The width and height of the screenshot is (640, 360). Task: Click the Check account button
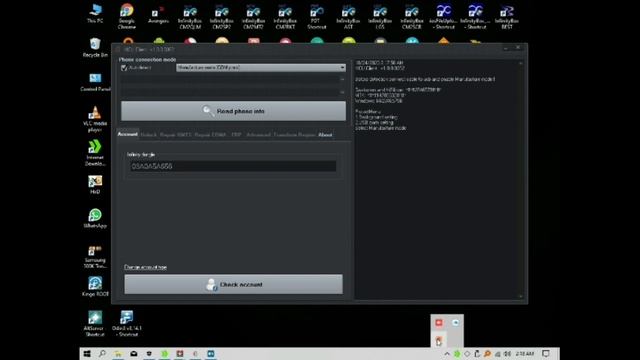[233, 284]
